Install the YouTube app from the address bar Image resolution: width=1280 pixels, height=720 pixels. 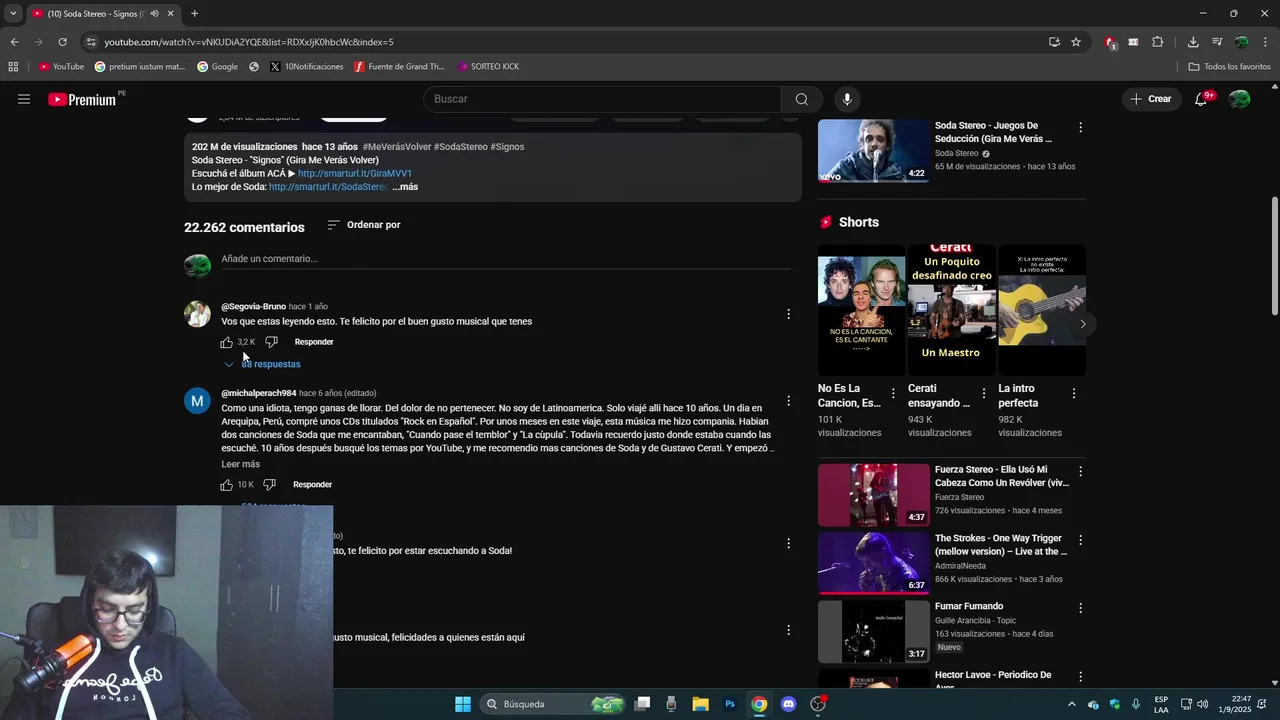tap(1054, 42)
